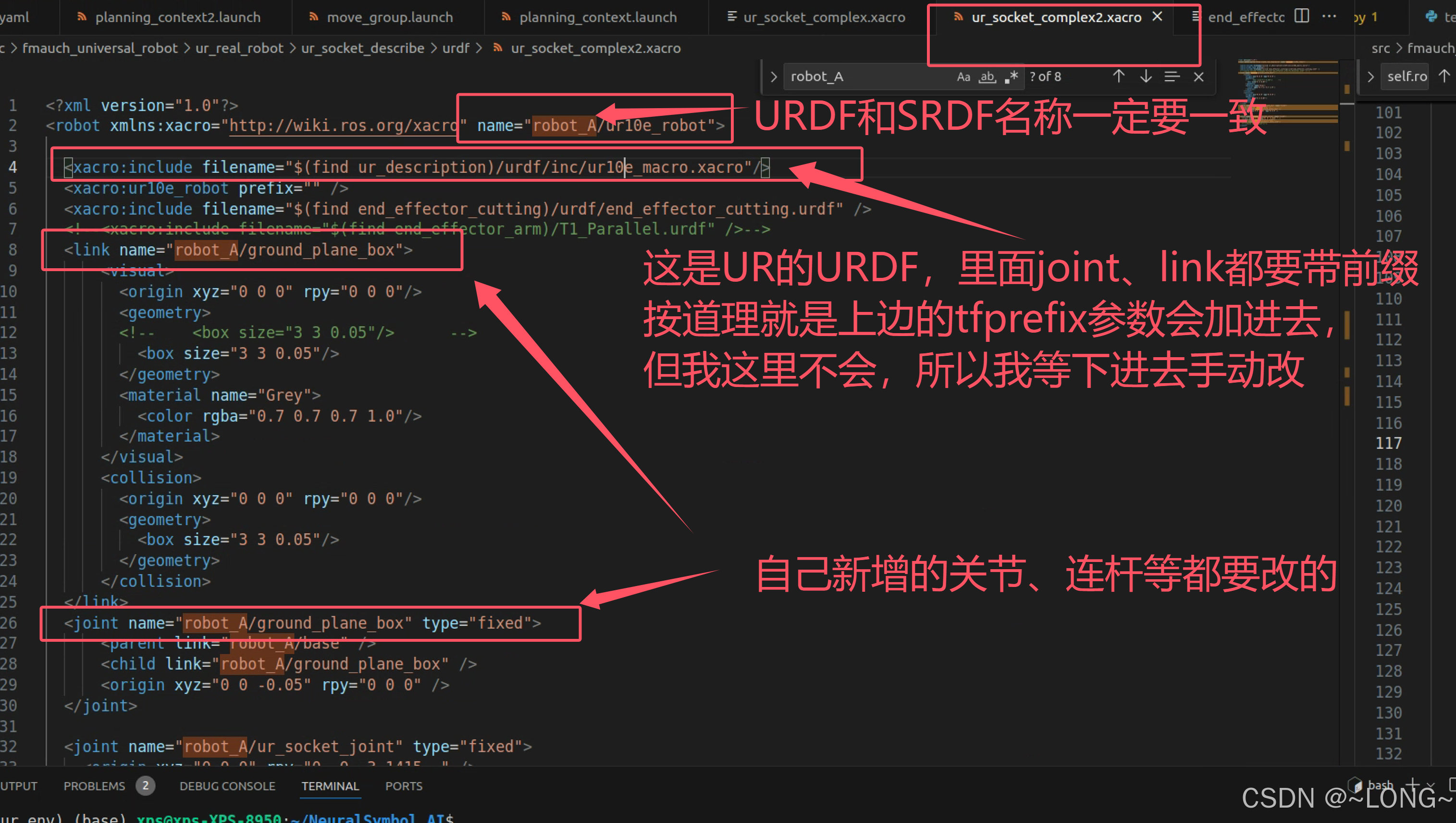1456x823 pixels.
Task: Expand replace field chevron beside robot_A
Action: coord(774,77)
